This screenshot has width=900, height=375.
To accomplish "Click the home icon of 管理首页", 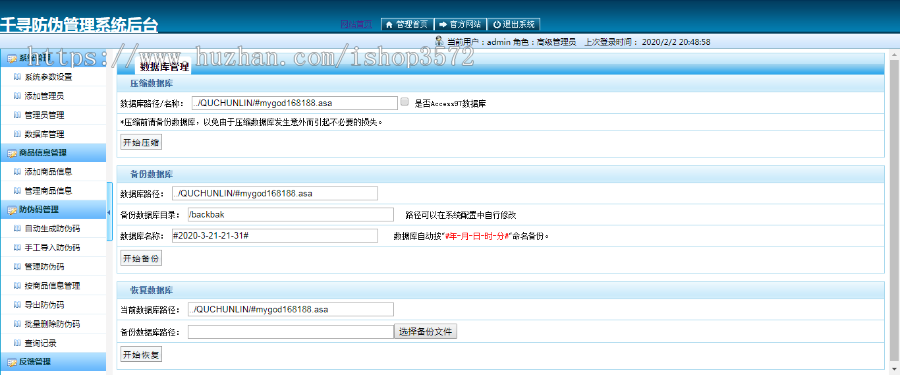I will pos(389,24).
